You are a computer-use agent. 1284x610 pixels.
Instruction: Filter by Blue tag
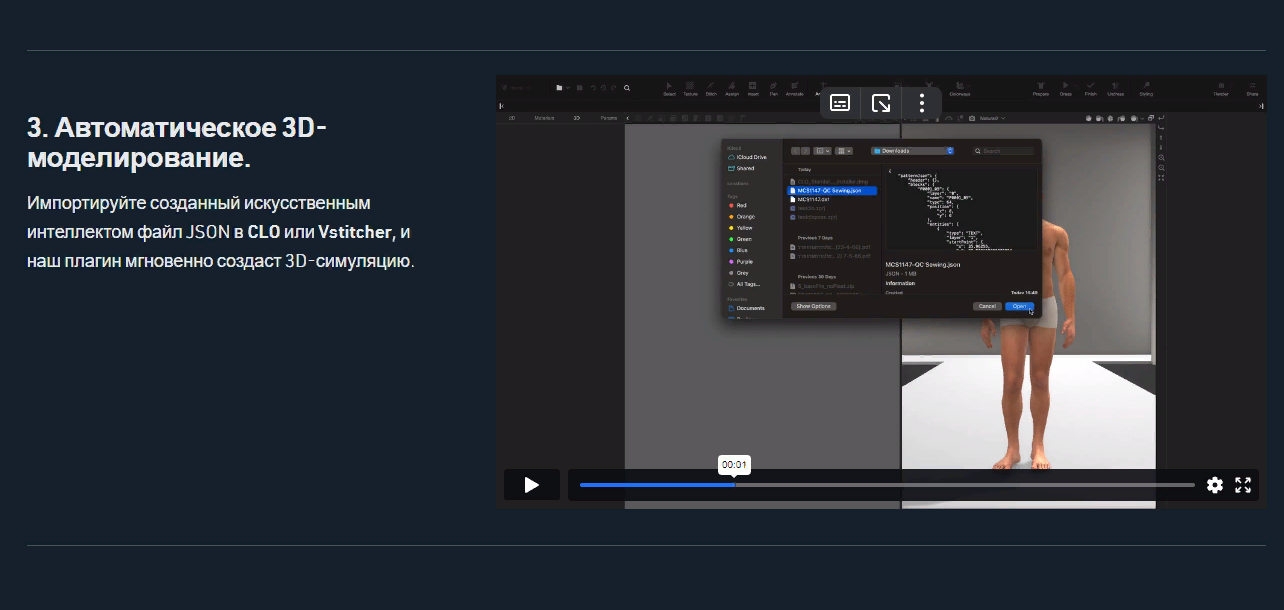coord(738,250)
